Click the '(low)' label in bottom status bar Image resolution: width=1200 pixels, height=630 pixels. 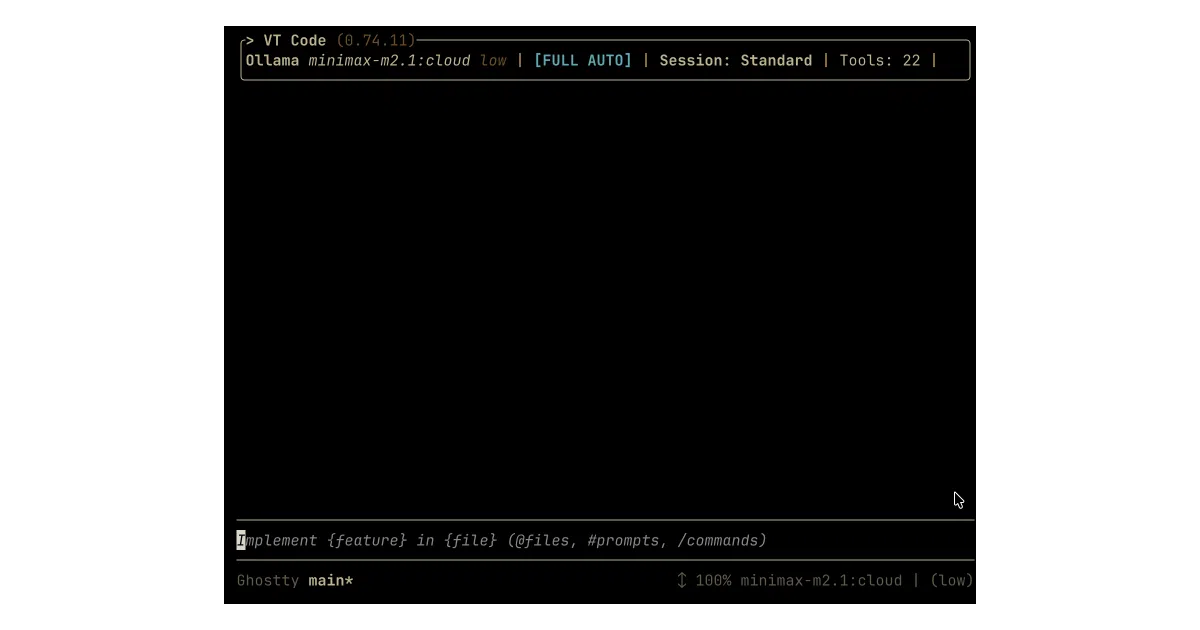952,581
